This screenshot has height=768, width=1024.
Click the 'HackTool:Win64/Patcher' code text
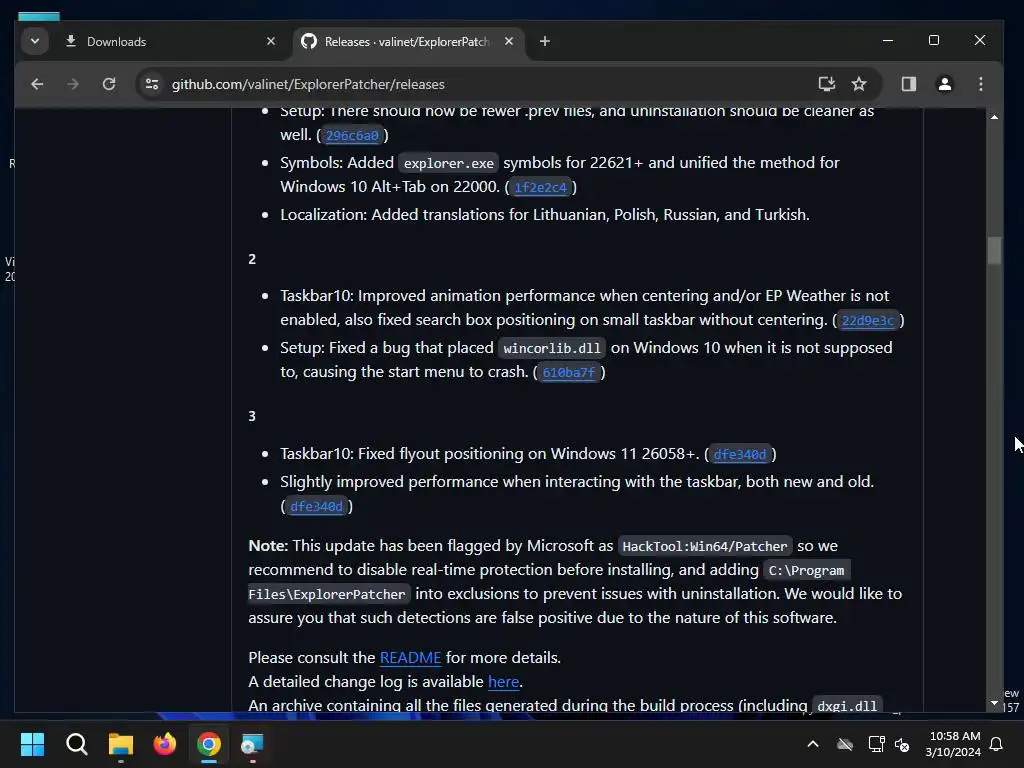[705, 547]
